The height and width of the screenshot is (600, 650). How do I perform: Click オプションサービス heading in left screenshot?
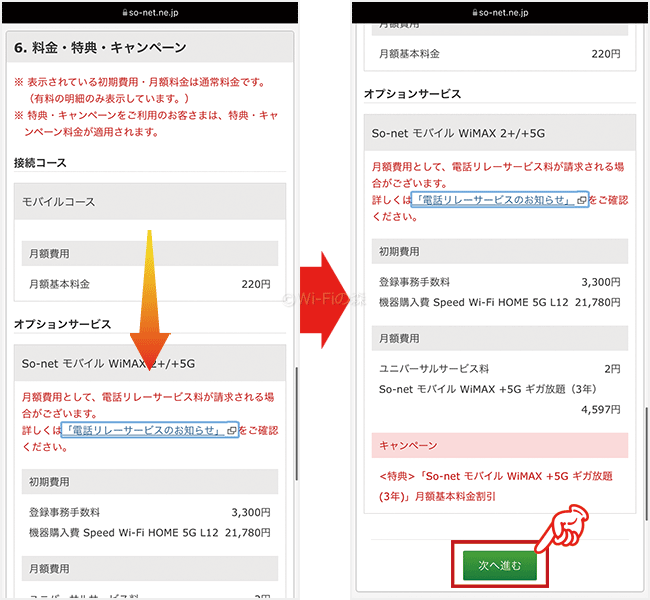click(63, 324)
